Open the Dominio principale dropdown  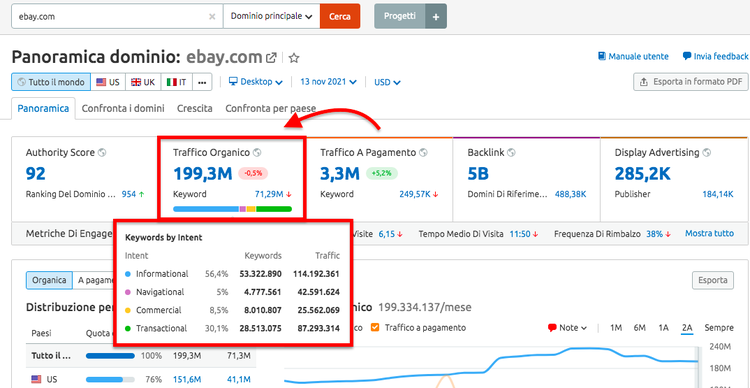point(271,16)
